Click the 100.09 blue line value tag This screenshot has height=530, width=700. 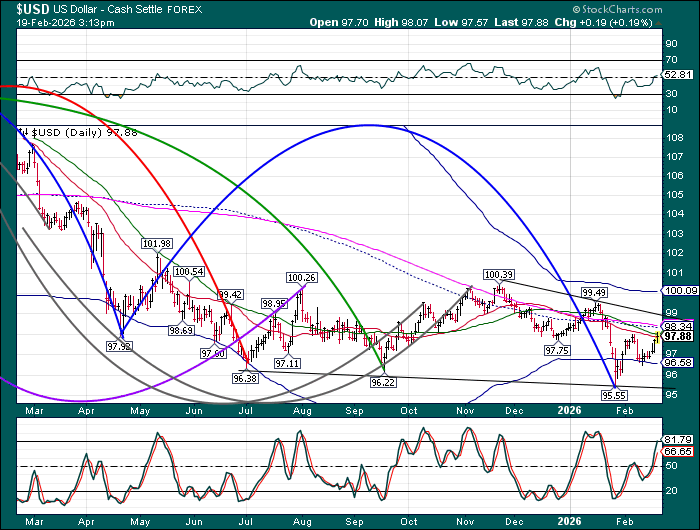[x=678, y=290]
